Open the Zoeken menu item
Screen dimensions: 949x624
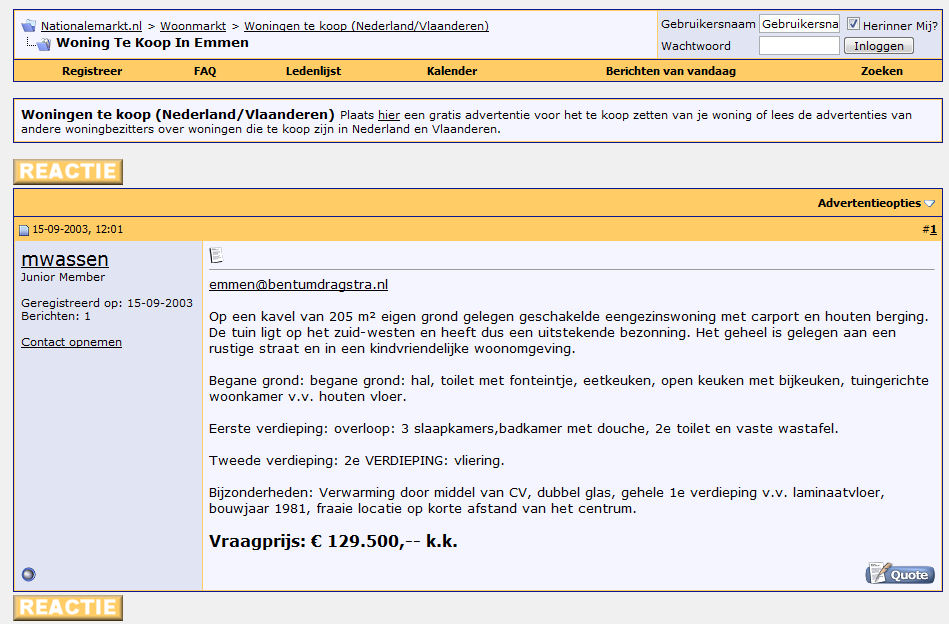click(x=882, y=71)
